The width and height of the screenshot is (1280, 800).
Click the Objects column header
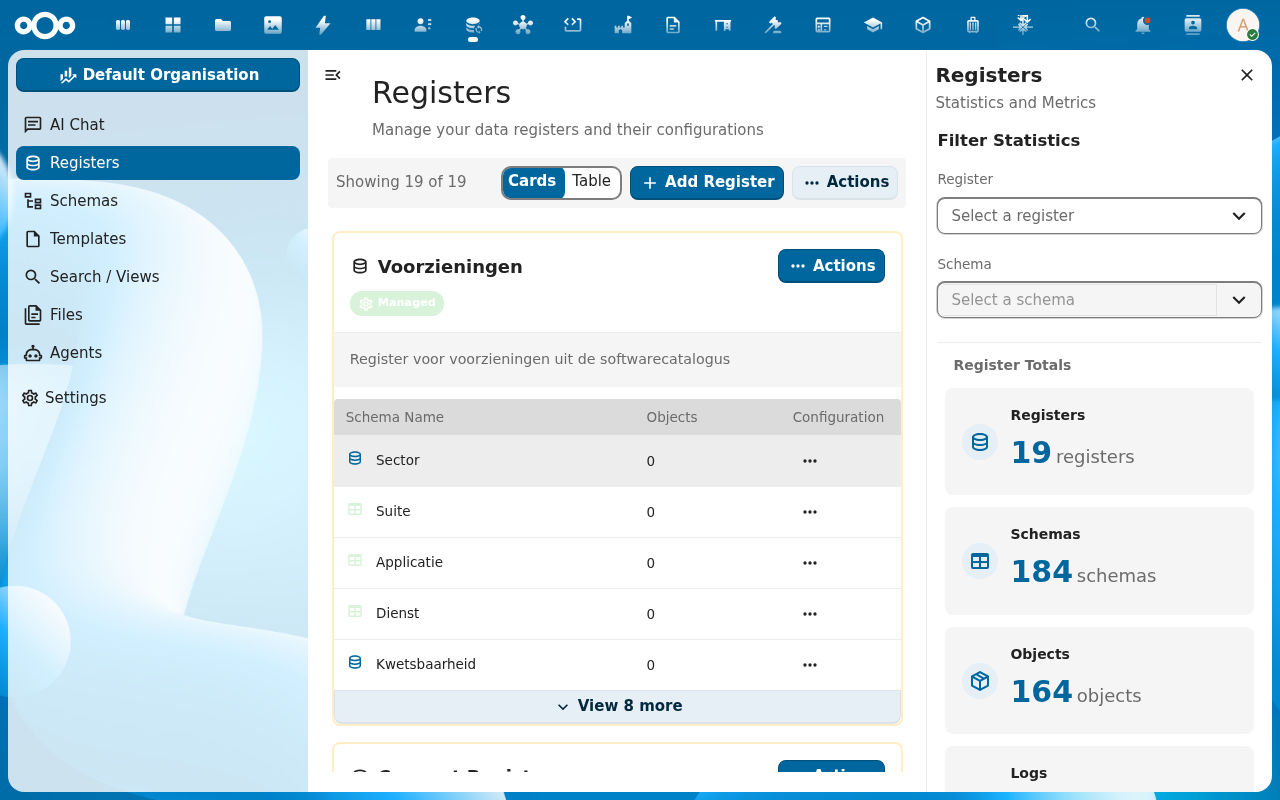point(672,417)
